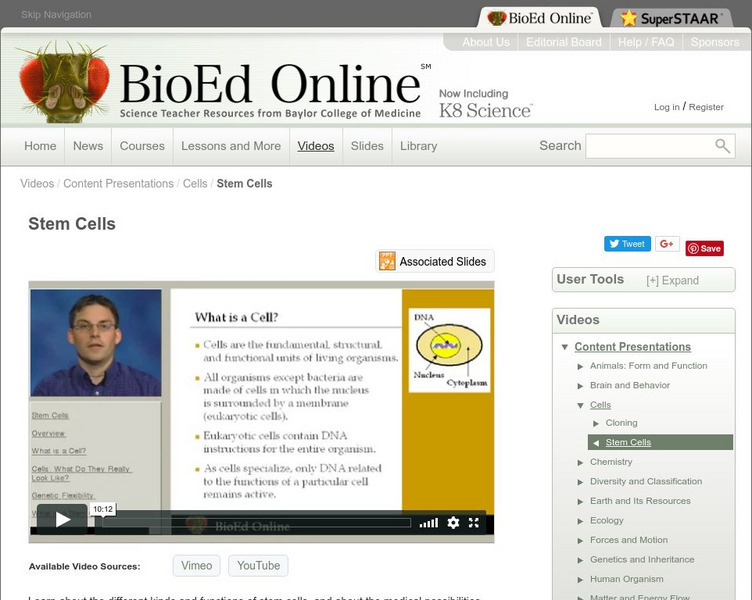Expand the Chemistry arrow
The image size is (752, 600).
click(580, 462)
